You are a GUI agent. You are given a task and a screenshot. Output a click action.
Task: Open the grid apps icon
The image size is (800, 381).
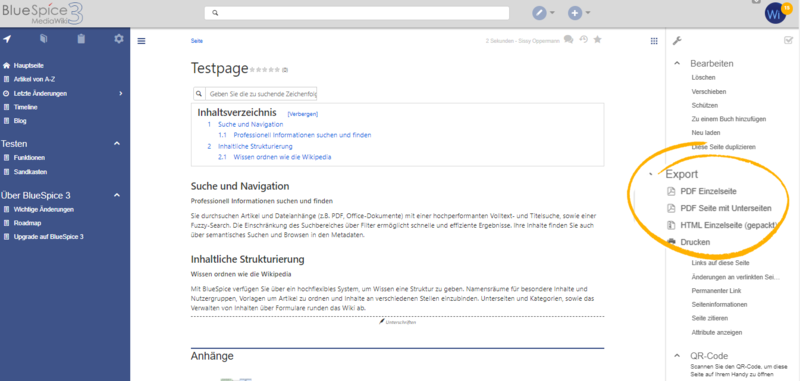pyautogui.click(x=654, y=41)
